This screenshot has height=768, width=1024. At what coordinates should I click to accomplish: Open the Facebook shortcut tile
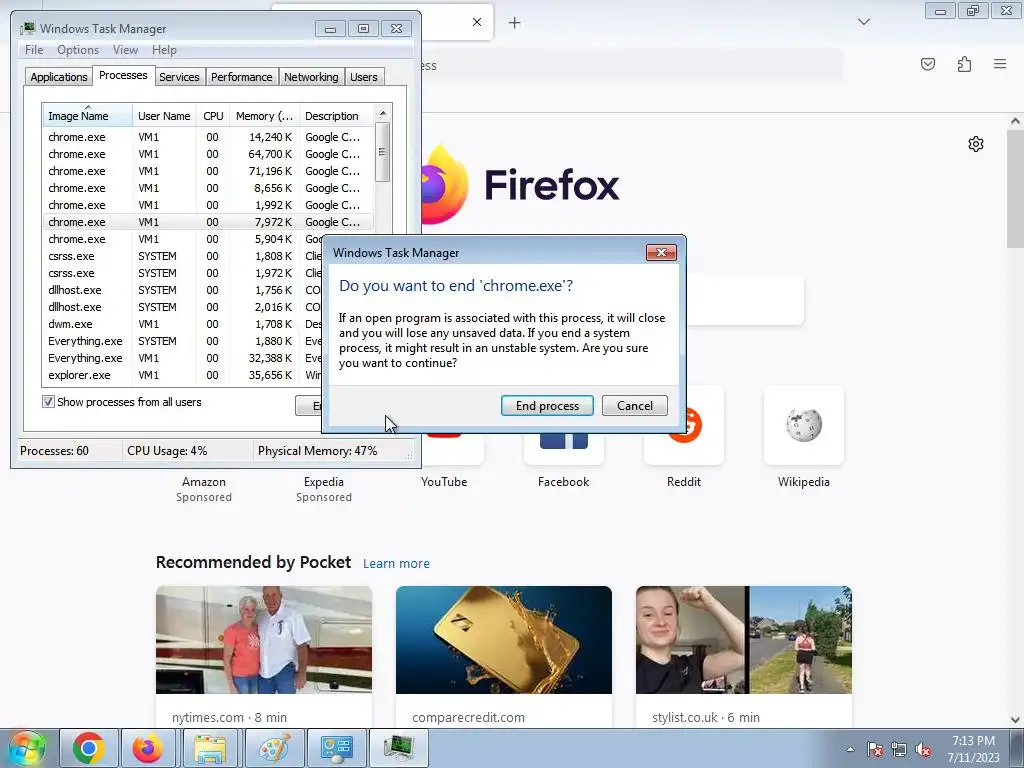click(564, 449)
